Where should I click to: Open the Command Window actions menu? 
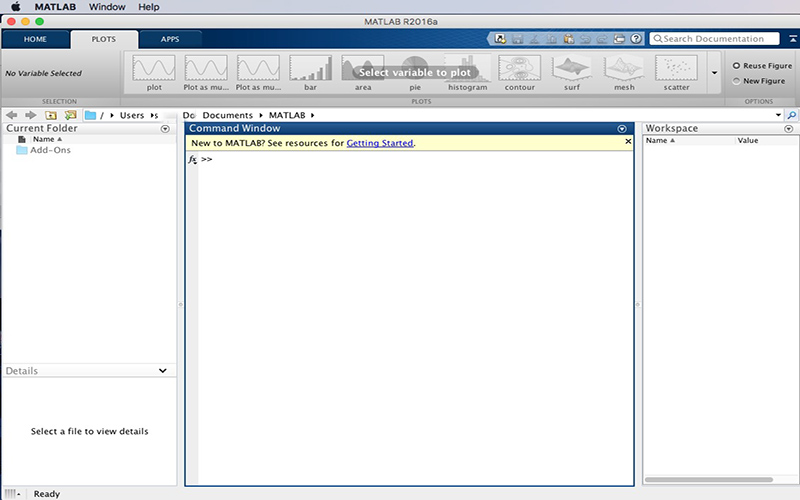point(622,129)
